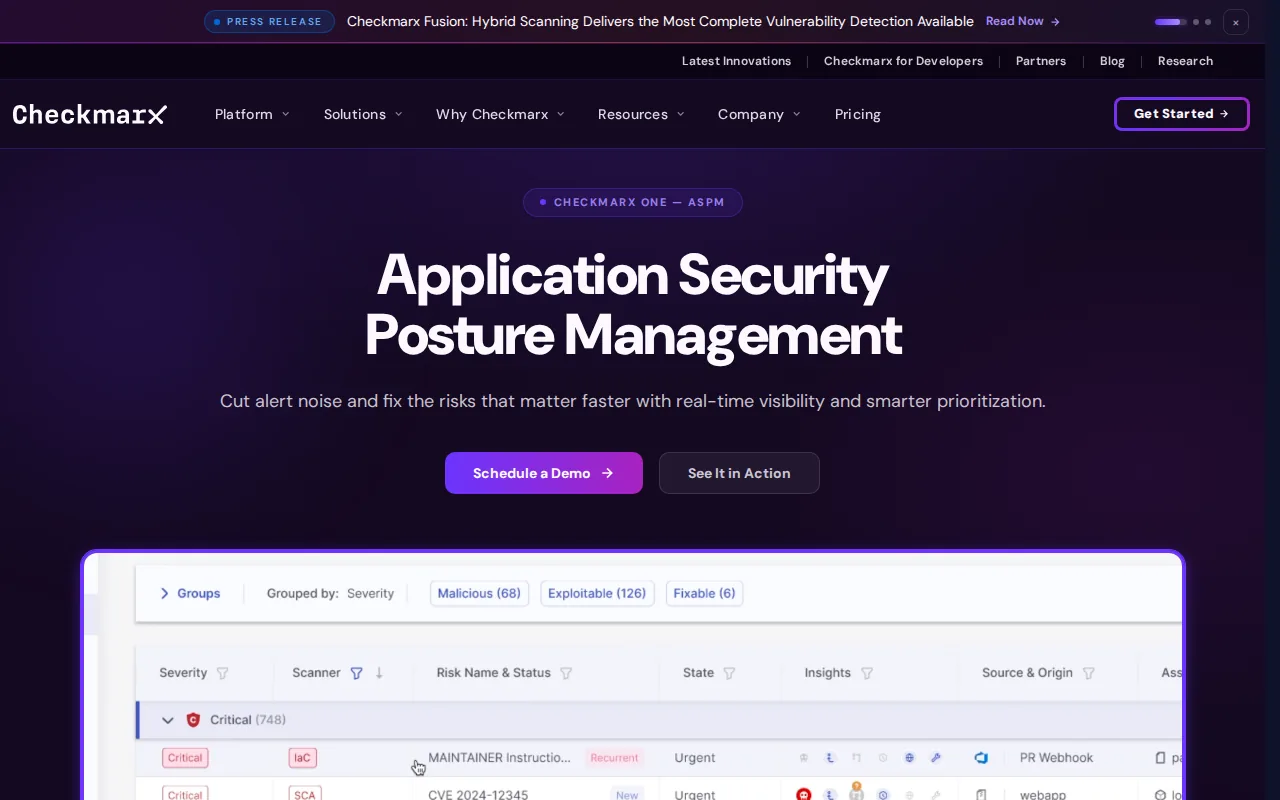Toggle the Exploitable (126) filter chip

(x=597, y=593)
